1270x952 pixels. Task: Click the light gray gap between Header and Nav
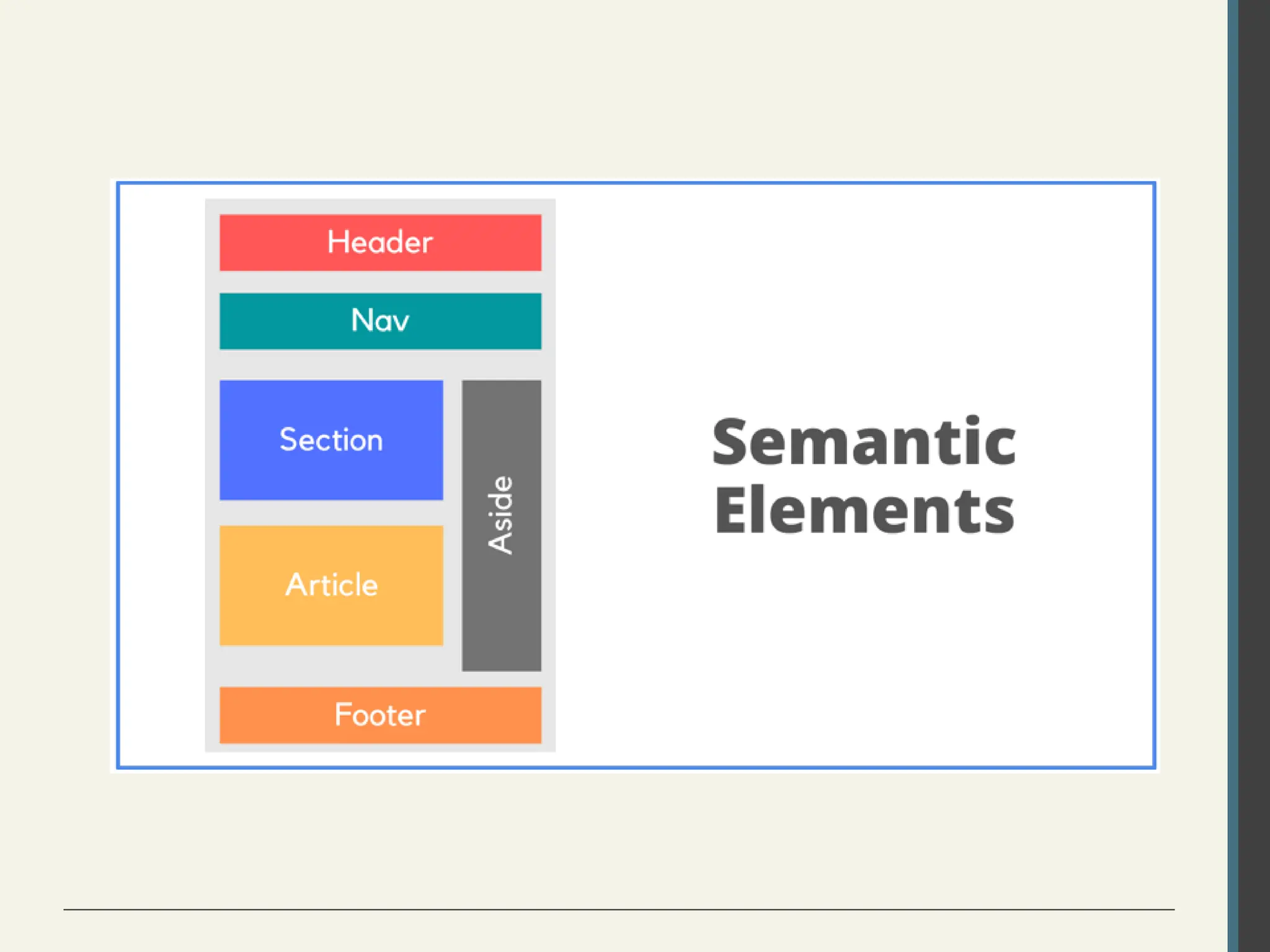pyautogui.click(x=380, y=282)
